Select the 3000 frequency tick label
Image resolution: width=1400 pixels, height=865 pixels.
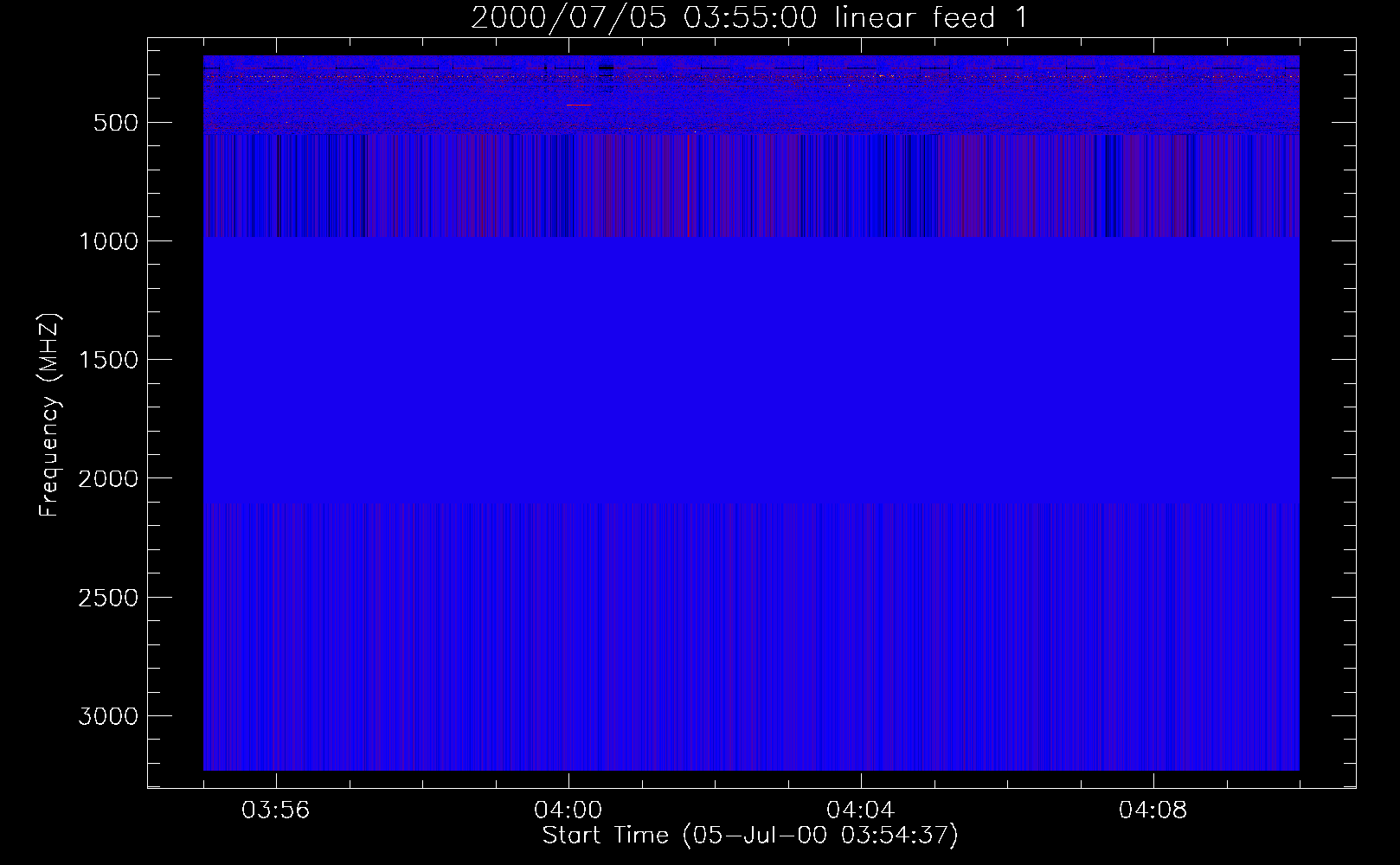tap(108, 716)
